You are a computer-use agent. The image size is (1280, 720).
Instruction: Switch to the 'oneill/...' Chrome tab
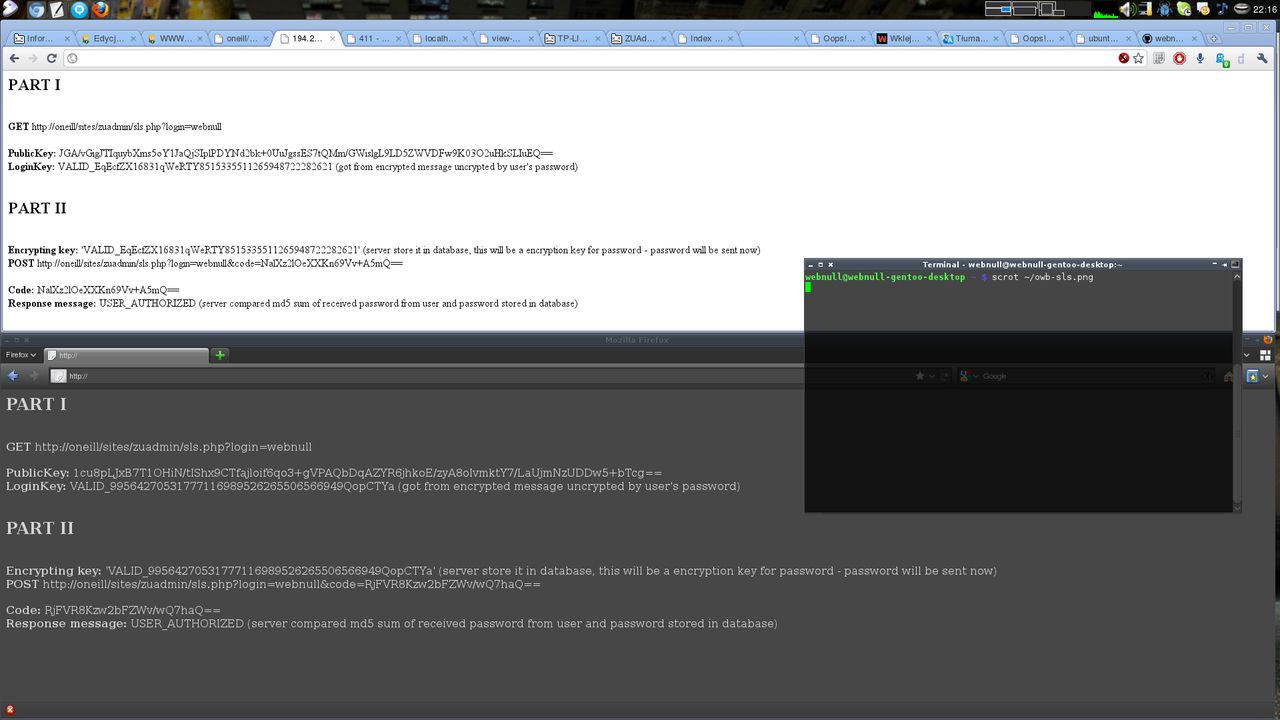241,38
